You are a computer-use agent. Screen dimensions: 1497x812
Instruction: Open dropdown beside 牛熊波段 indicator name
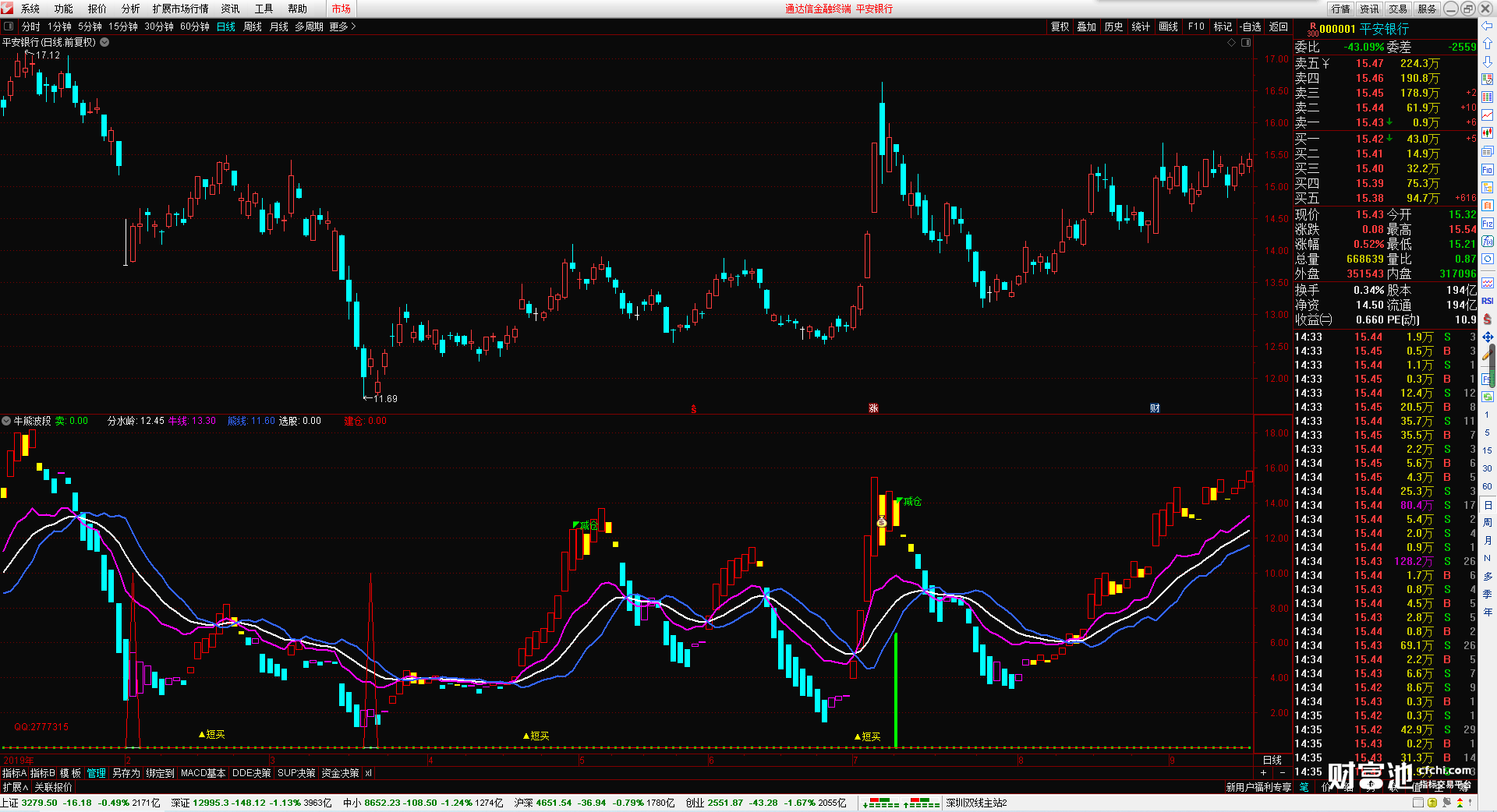coord(6,421)
